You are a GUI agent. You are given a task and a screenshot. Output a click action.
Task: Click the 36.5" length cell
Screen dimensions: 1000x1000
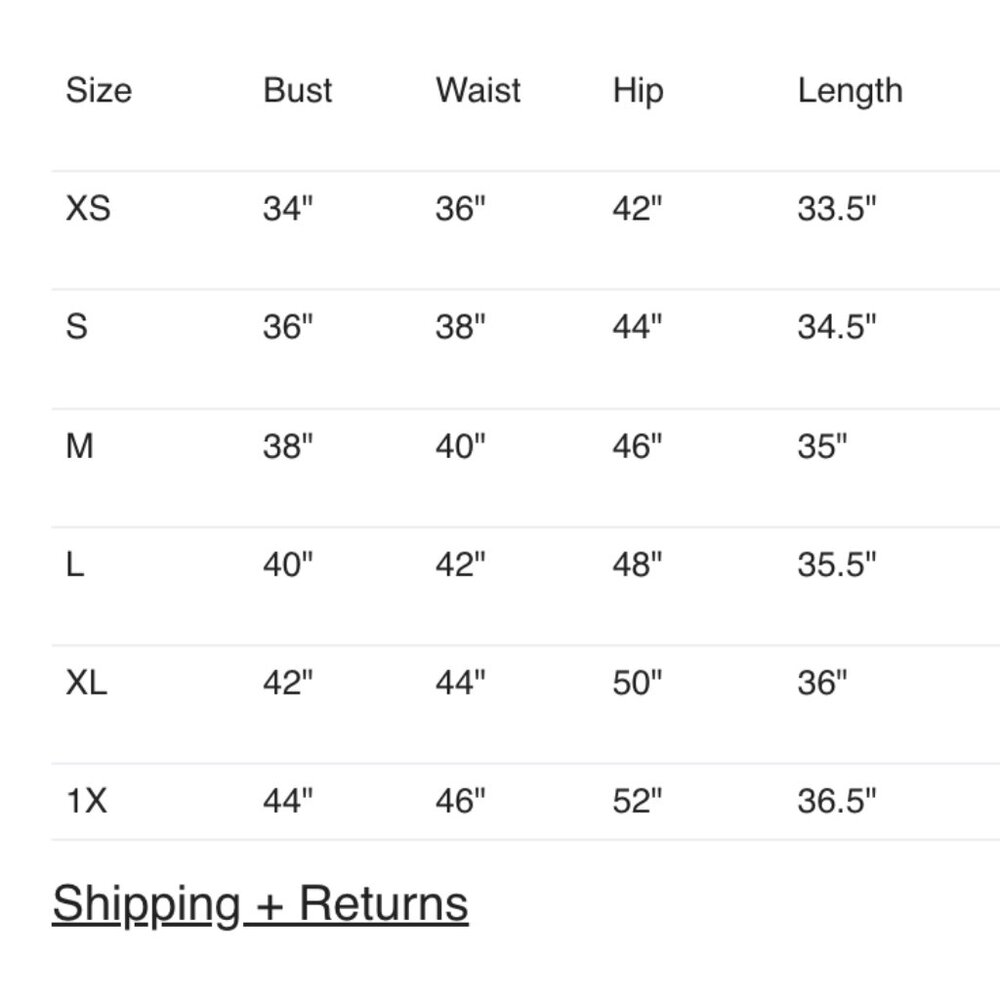tap(837, 800)
